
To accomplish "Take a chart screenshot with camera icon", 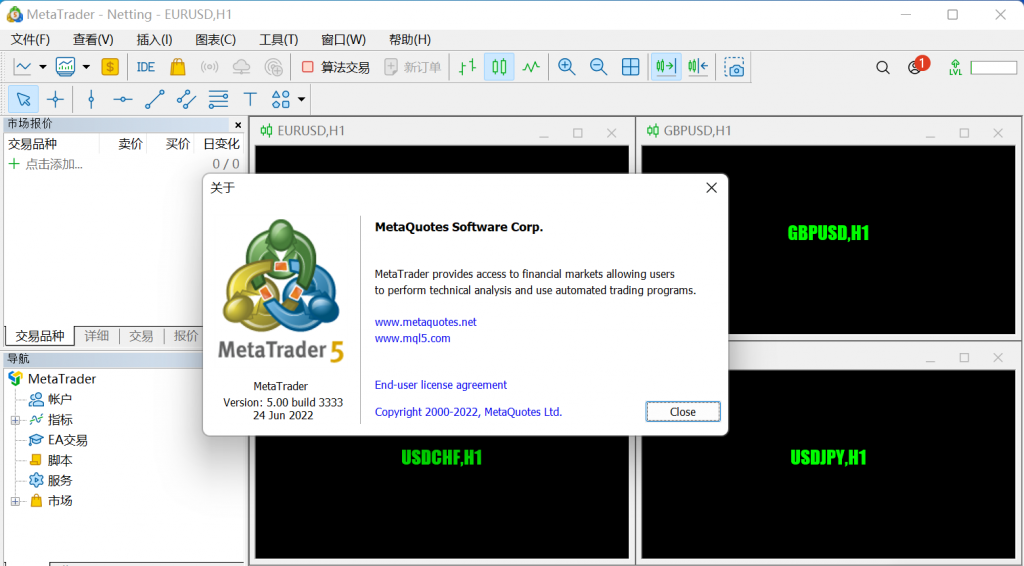I will pos(735,67).
